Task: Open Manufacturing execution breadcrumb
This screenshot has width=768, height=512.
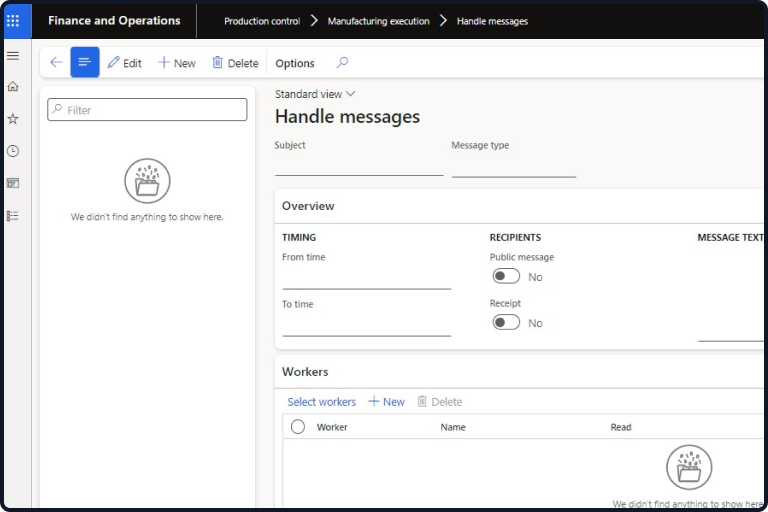Action: tap(378, 21)
